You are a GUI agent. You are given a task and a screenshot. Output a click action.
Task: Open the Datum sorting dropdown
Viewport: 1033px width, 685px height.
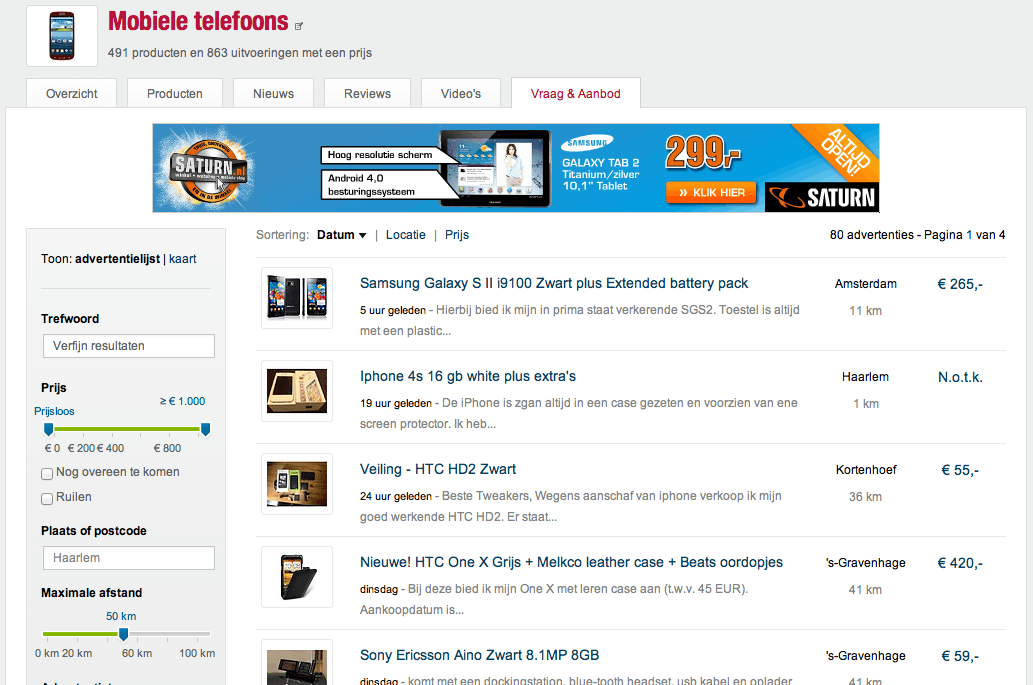click(341, 235)
